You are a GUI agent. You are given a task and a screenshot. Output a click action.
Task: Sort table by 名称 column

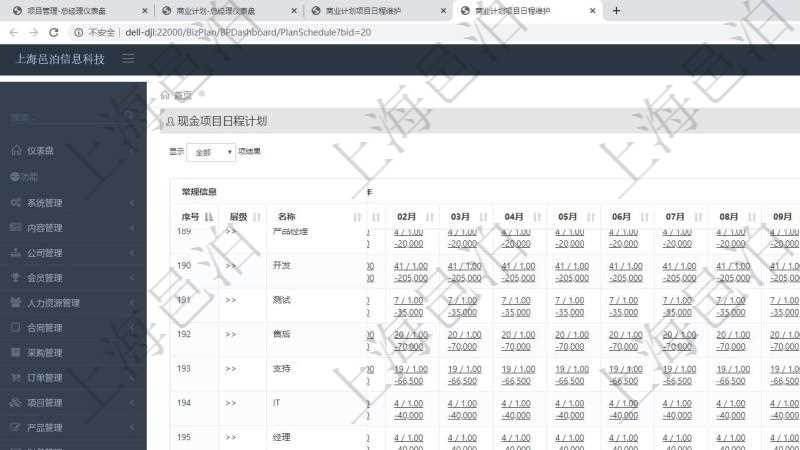[357, 217]
